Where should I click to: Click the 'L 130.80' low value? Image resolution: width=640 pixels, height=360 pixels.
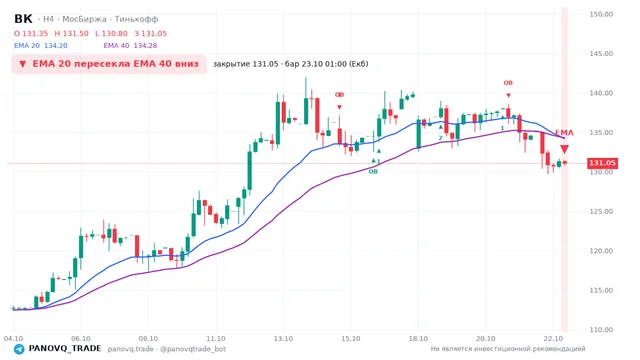(111, 33)
